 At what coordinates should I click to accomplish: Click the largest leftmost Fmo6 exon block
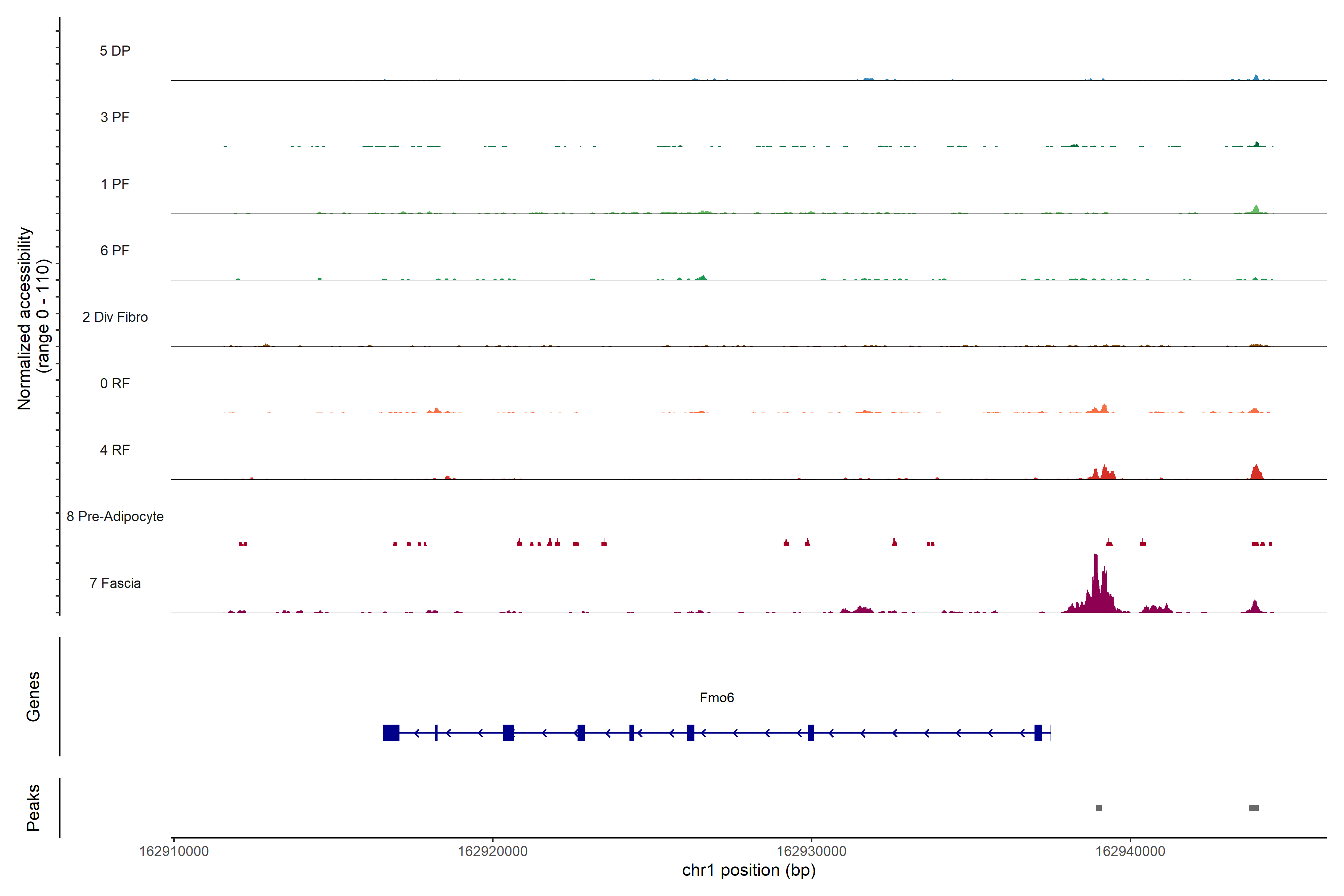click(391, 732)
